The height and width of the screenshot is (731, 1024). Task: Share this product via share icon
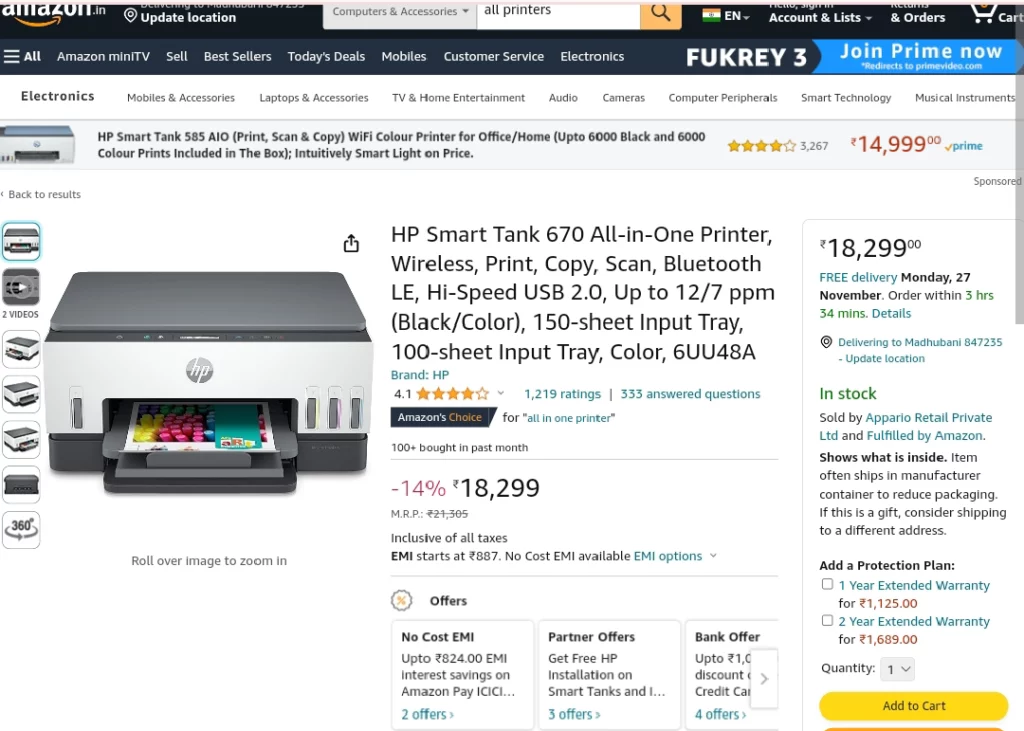click(351, 244)
